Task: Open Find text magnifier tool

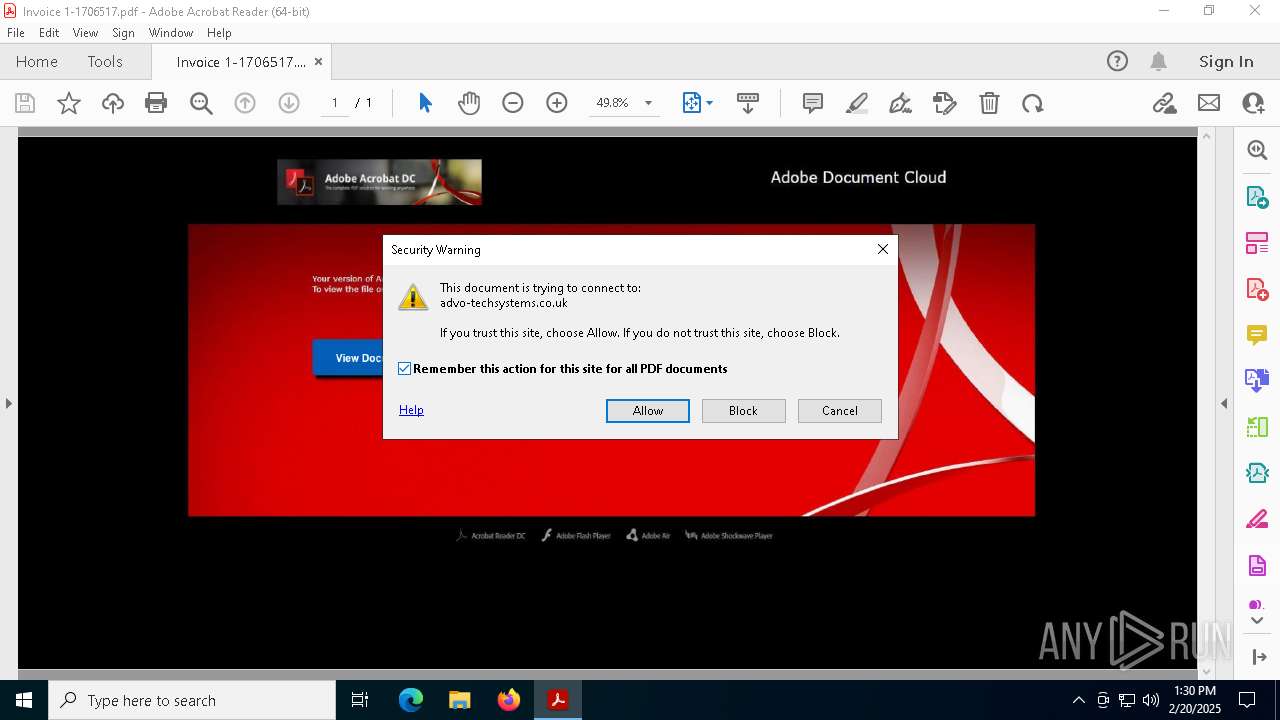Action: pos(201,103)
